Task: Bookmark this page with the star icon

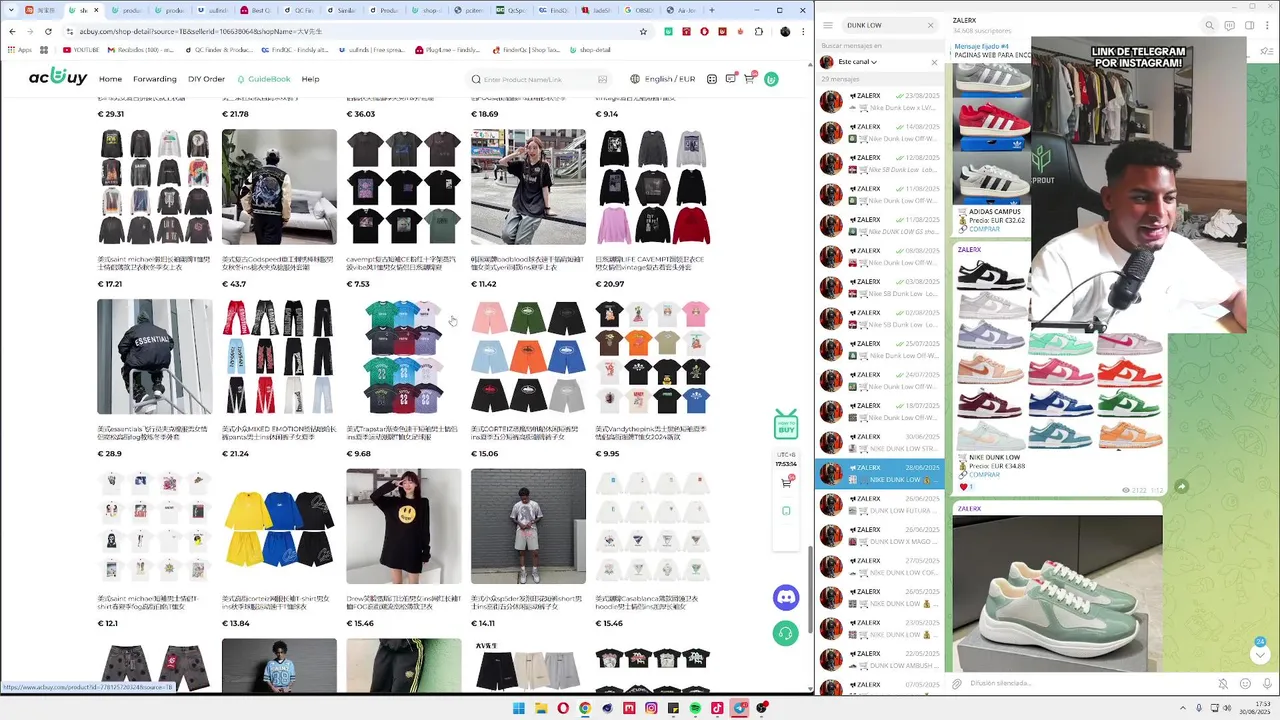Action: [643, 31]
